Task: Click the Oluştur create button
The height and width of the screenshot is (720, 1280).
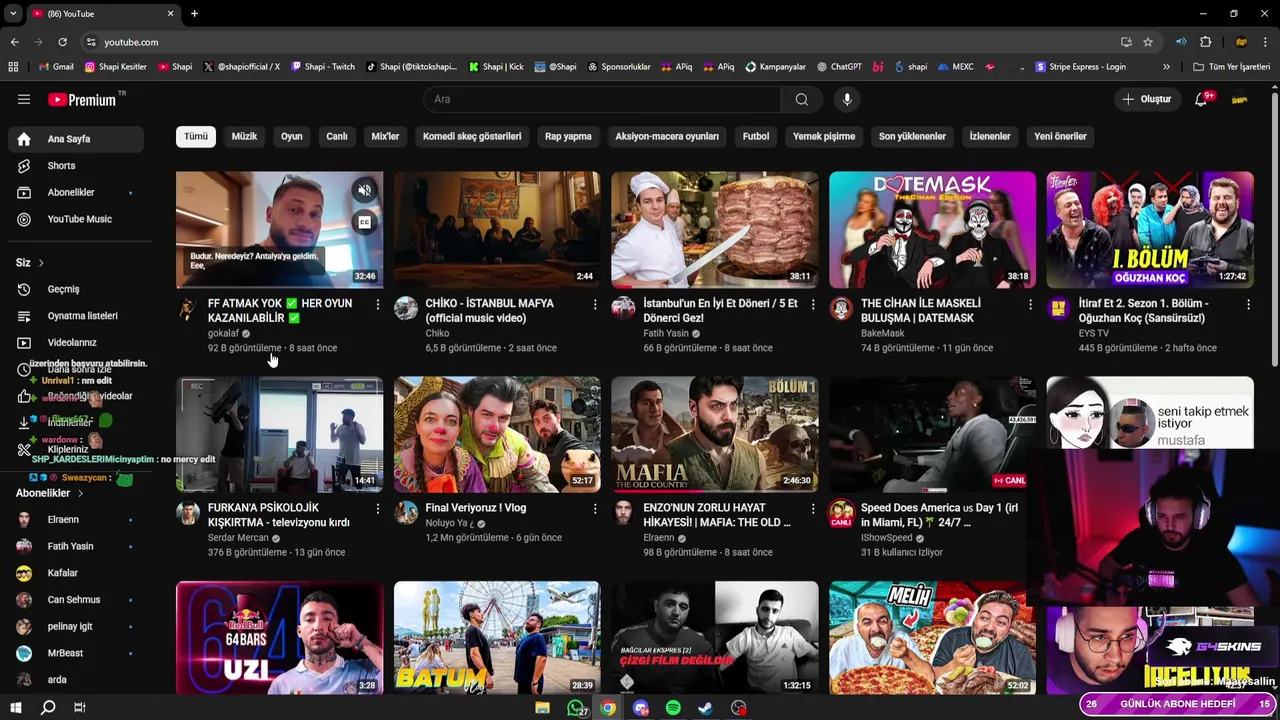Action: click(x=1146, y=99)
